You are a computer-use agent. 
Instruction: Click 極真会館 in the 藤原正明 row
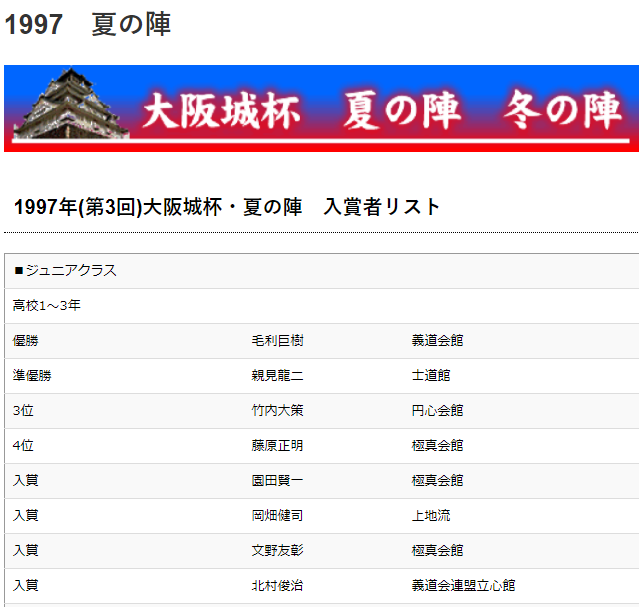click(437, 446)
